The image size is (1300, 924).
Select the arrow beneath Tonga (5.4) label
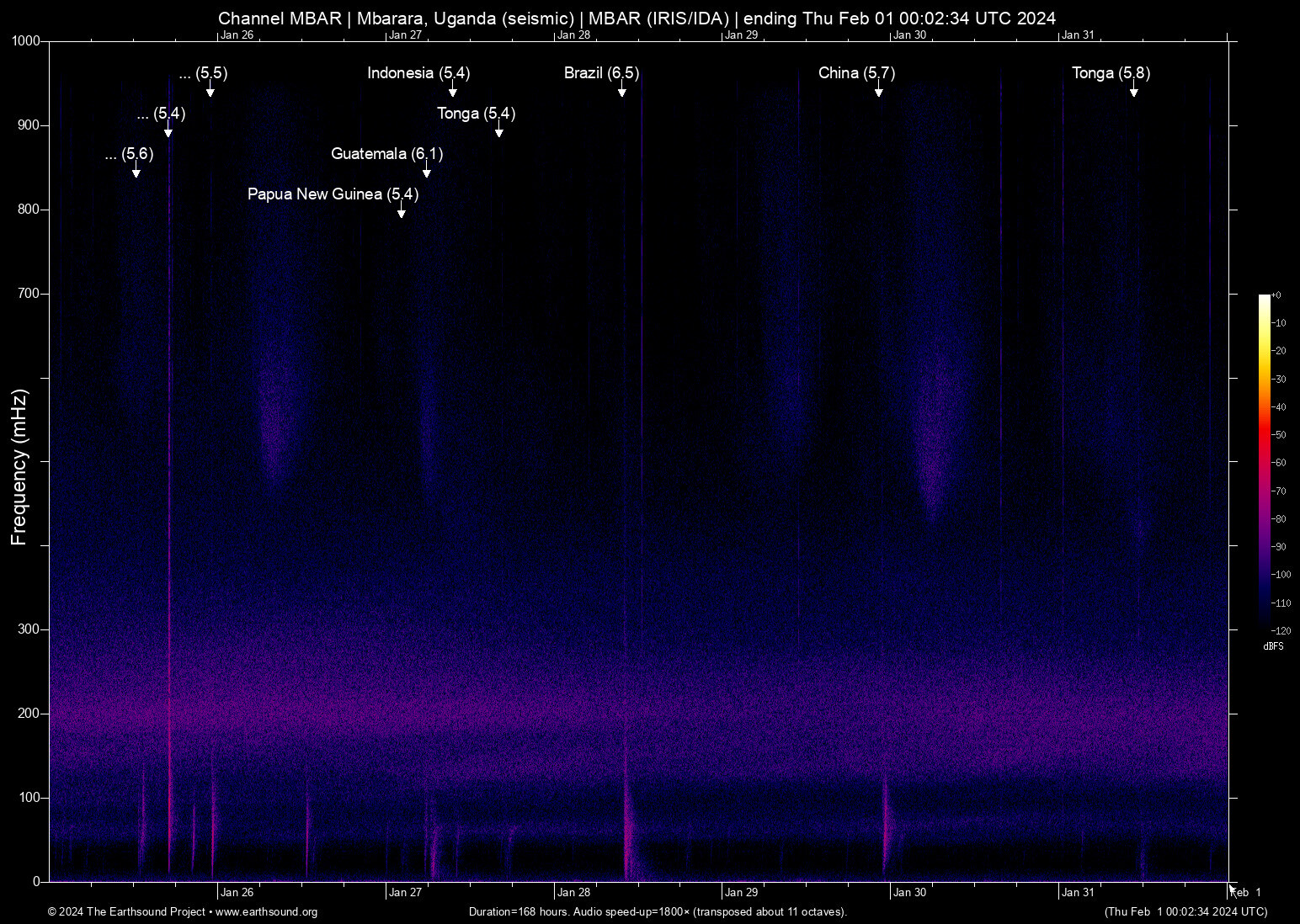tap(498, 131)
